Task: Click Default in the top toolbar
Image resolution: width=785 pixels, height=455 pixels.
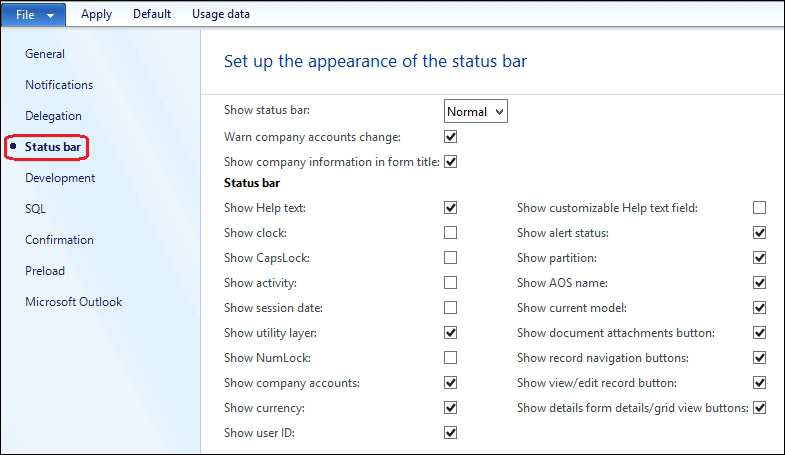Action: tap(152, 14)
